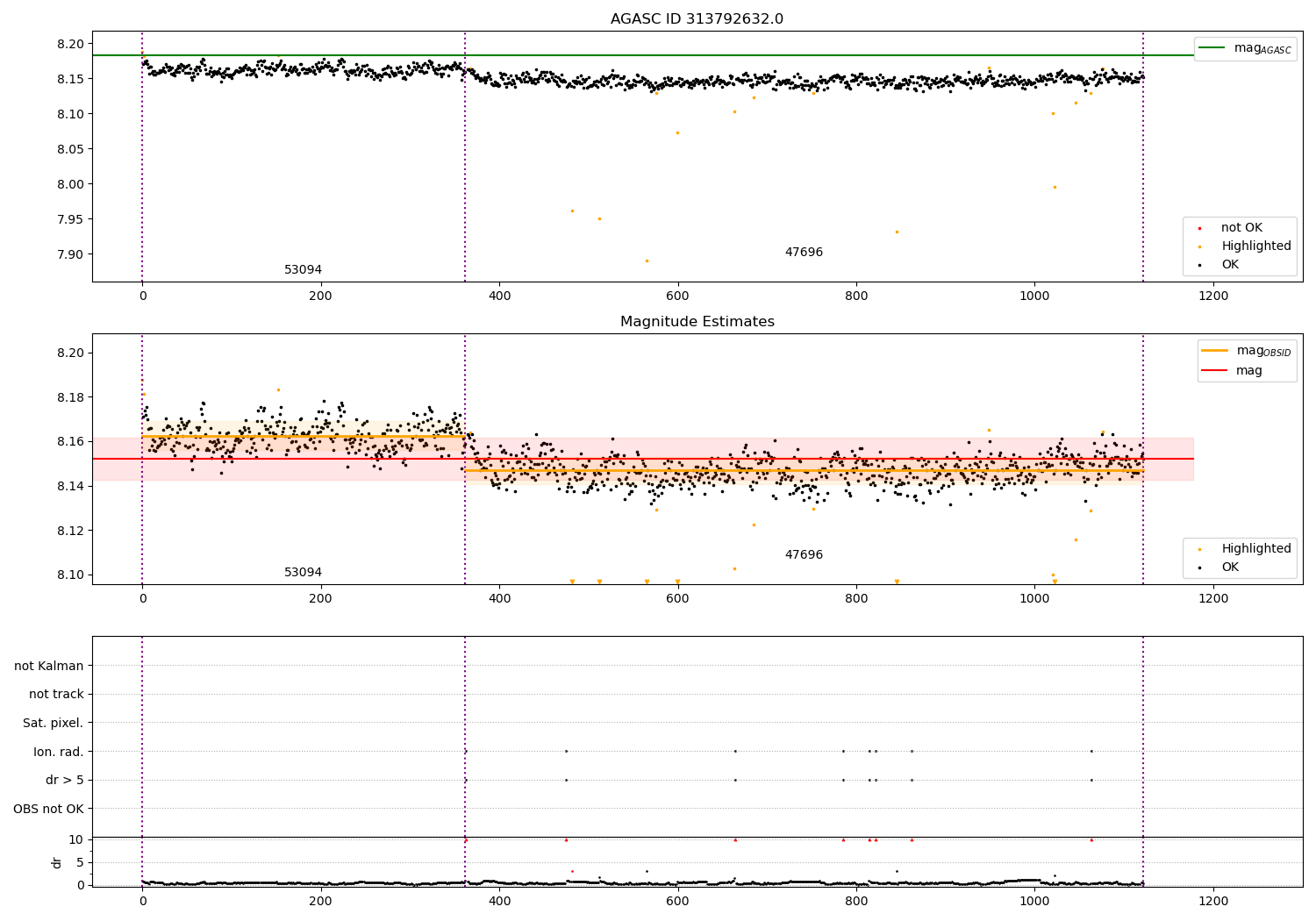Click the orange outlier point at 8.00 near x=1020
This screenshot has height=921, width=1316.
(x=1055, y=187)
